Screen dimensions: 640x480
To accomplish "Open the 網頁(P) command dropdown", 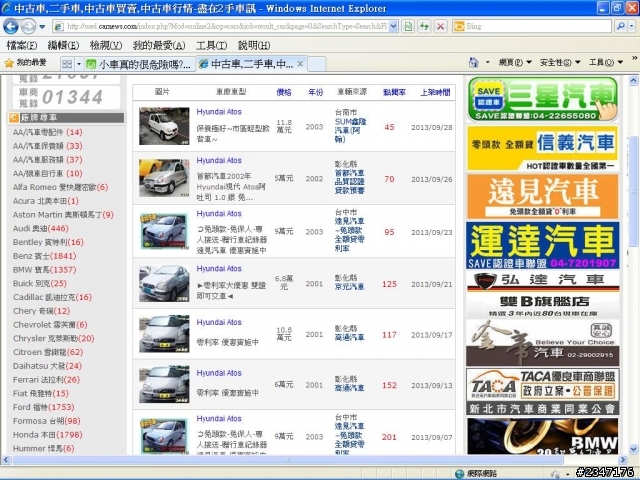I will coord(515,62).
